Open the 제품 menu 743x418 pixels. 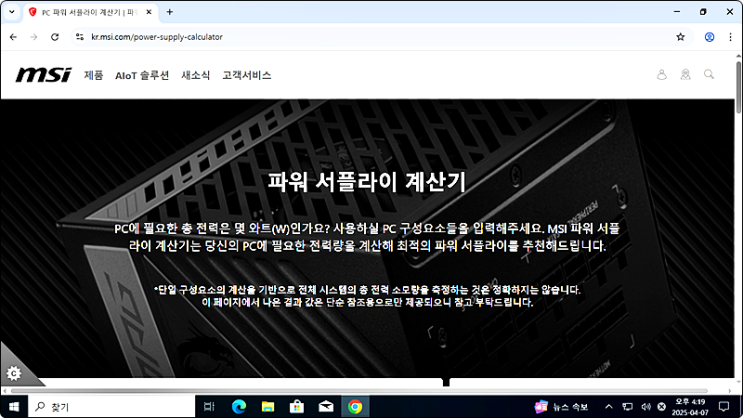[93, 75]
